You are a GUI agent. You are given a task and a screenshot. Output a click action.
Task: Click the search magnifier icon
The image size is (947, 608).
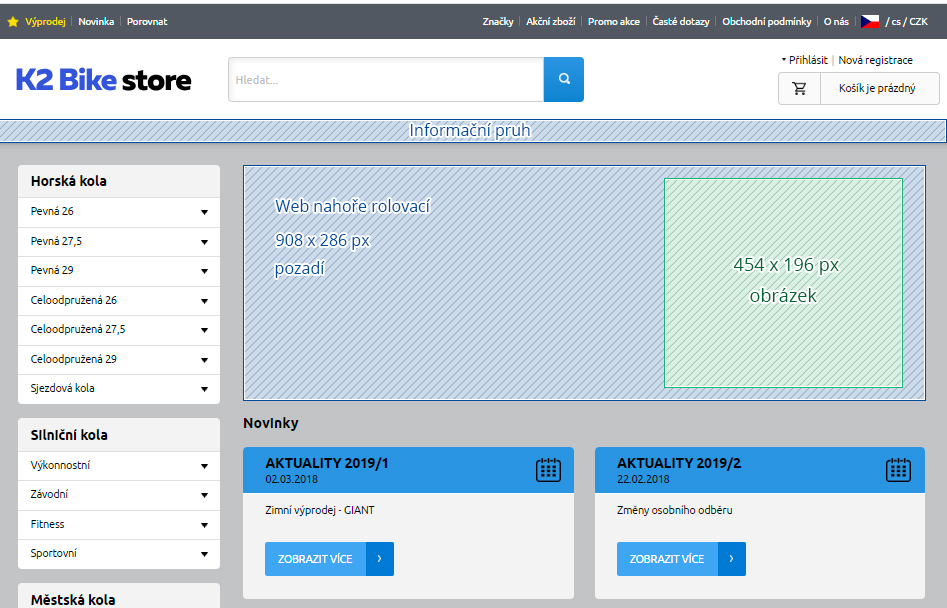pos(563,79)
